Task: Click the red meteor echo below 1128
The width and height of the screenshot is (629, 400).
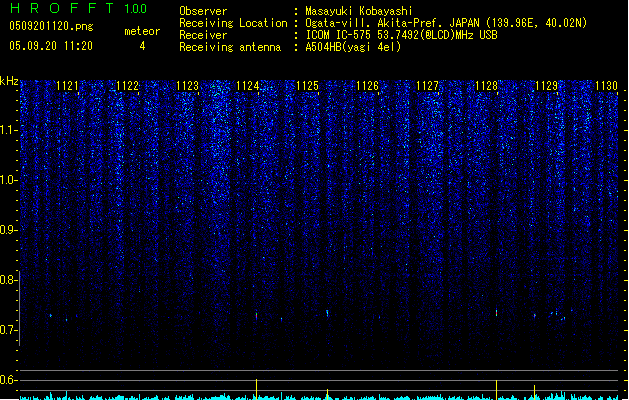Action: [x=497, y=312]
